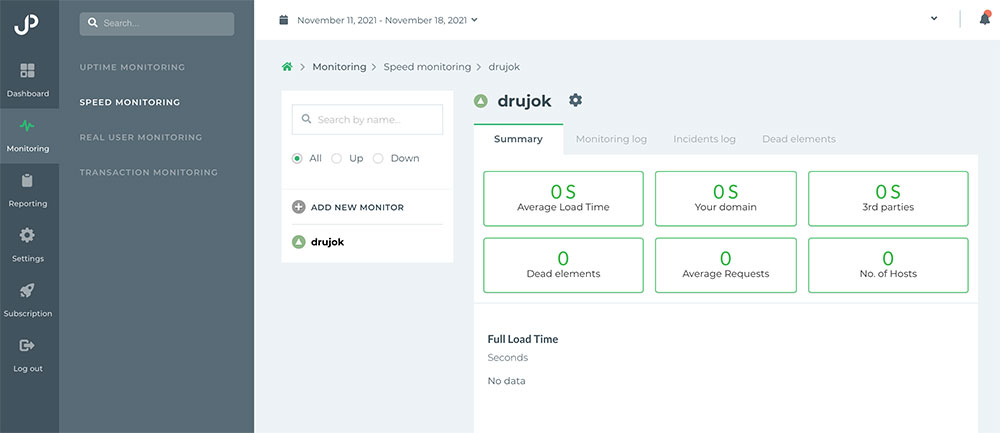Click Monitoring breadcrumb link
The height and width of the screenshot is (433, 1000).
point(339,66)
